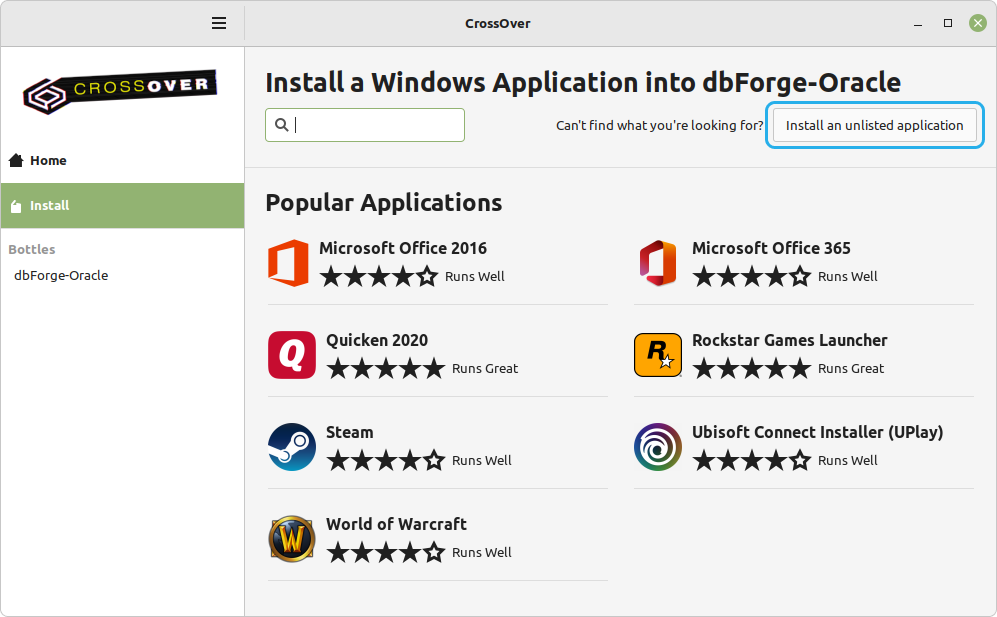The width and height of the screenshot is (997, 617).
Task: Select the Steam icon
Action: 292,447
